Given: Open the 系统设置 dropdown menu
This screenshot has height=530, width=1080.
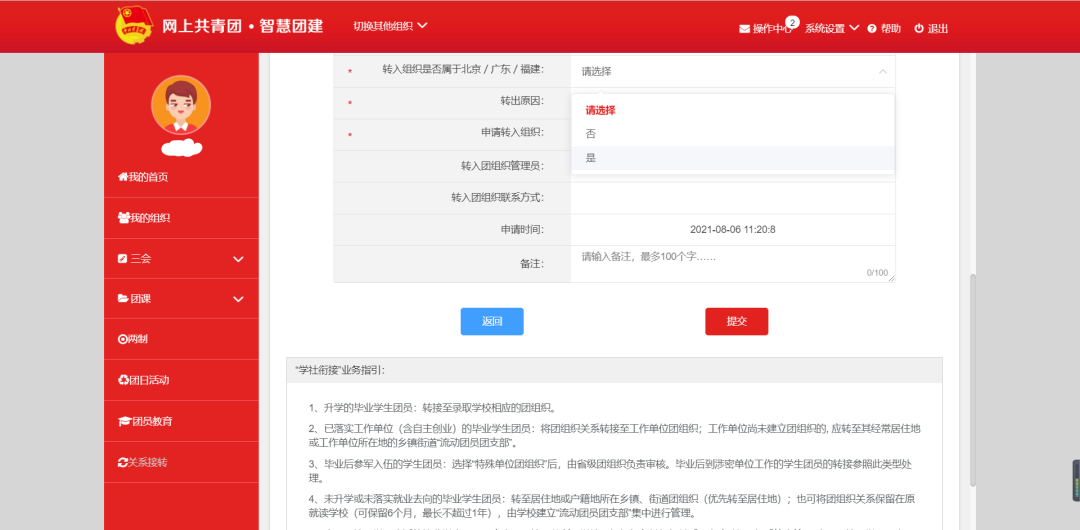Looking at the screenshot, I should pos(832,28).
